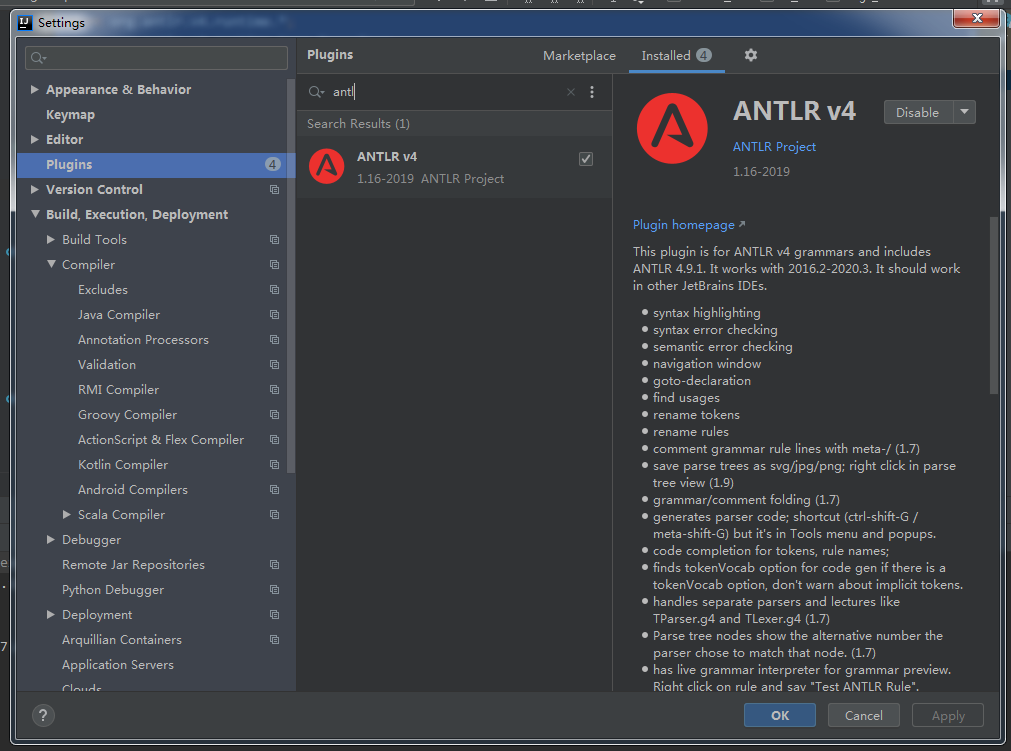Click the large ANTLR v4 logo in details
This screenshot has width=1011, height=751.
pos(672,128)
